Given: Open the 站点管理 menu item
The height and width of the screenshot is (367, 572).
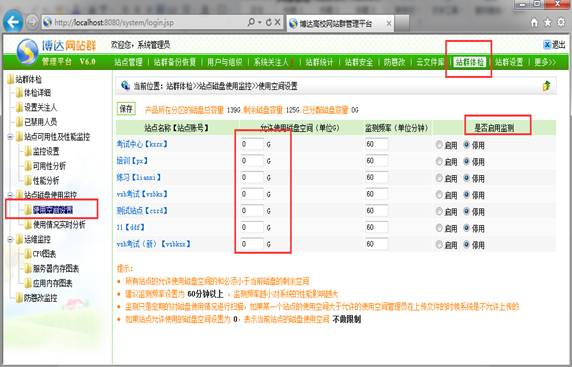Looking at the screenshot, I should pos(128,62).
